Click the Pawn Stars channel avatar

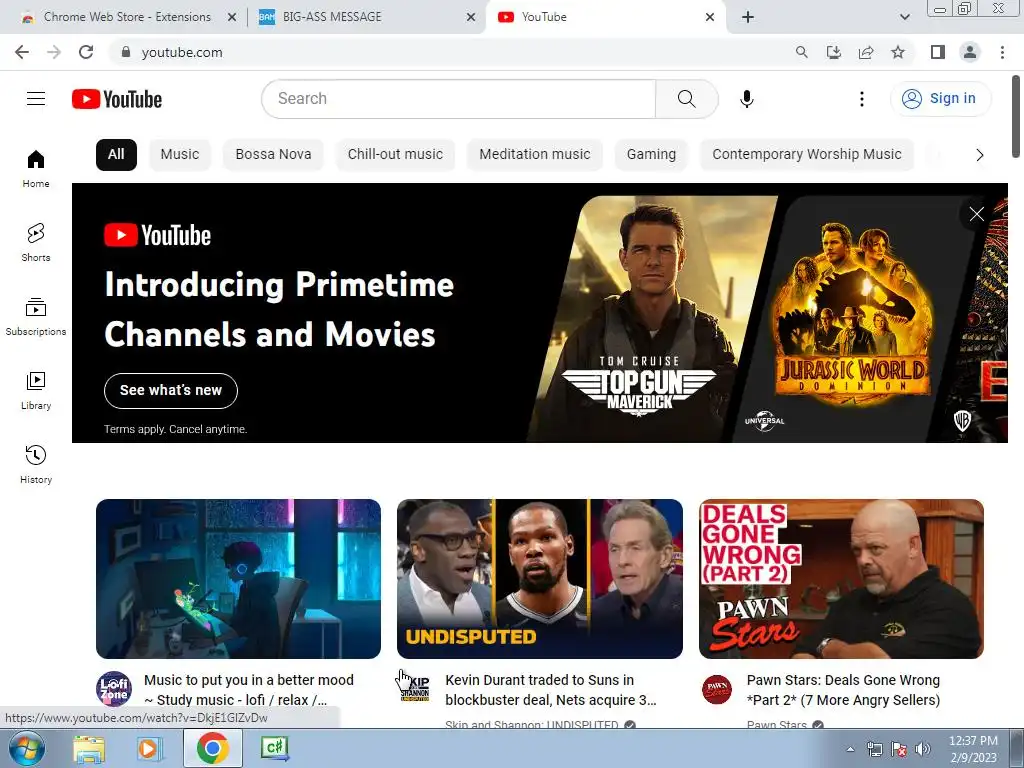pyautogui.click(x=717, y=689)
